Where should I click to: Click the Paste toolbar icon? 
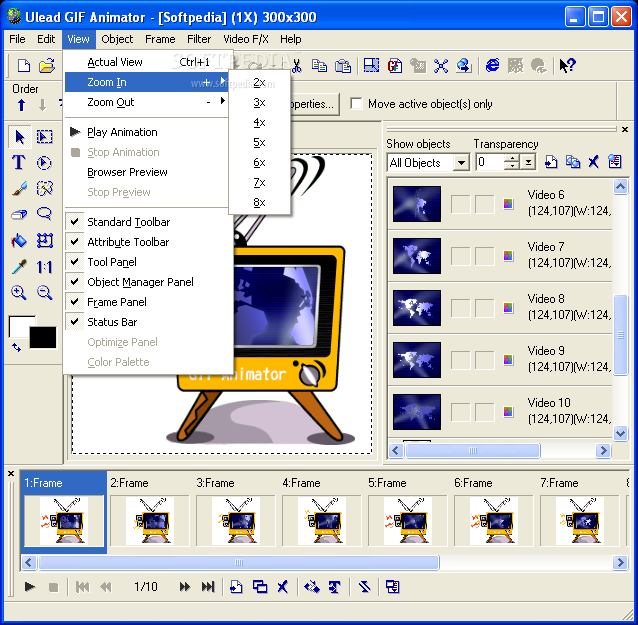tap(343, 66)
